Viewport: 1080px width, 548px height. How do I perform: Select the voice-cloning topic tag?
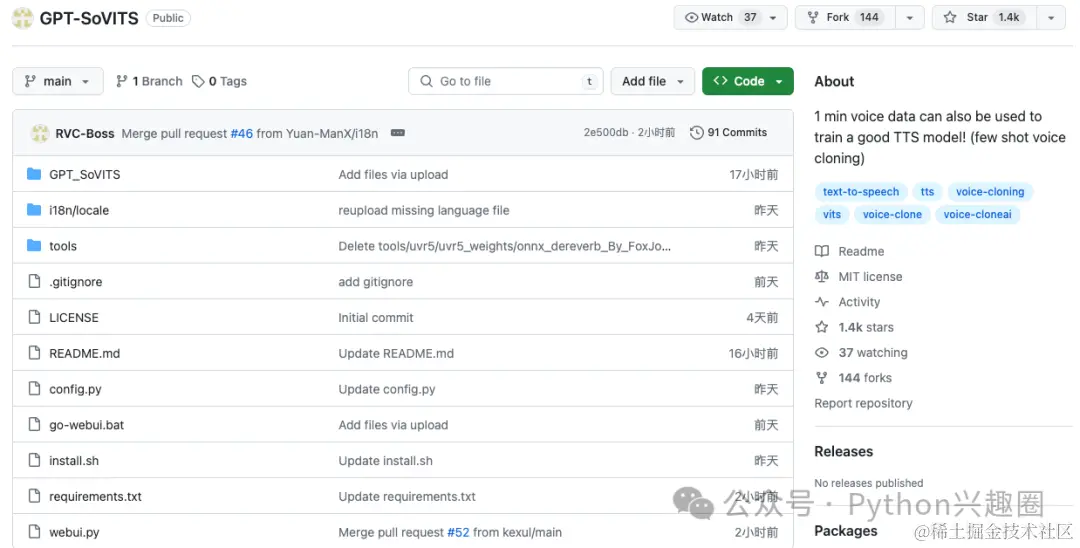click(x=990, y=191)
